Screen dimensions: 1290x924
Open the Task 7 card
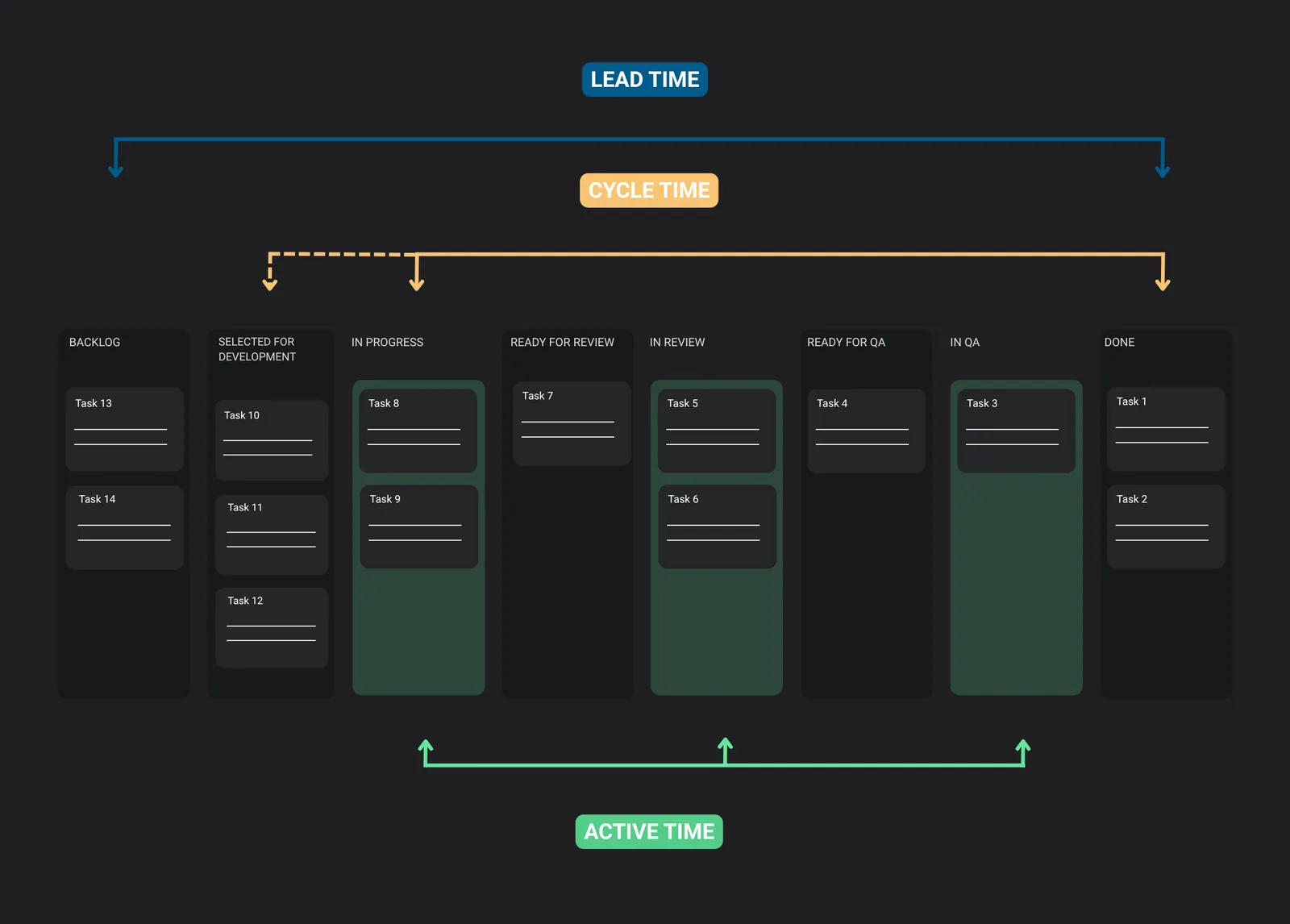[572, 423]
